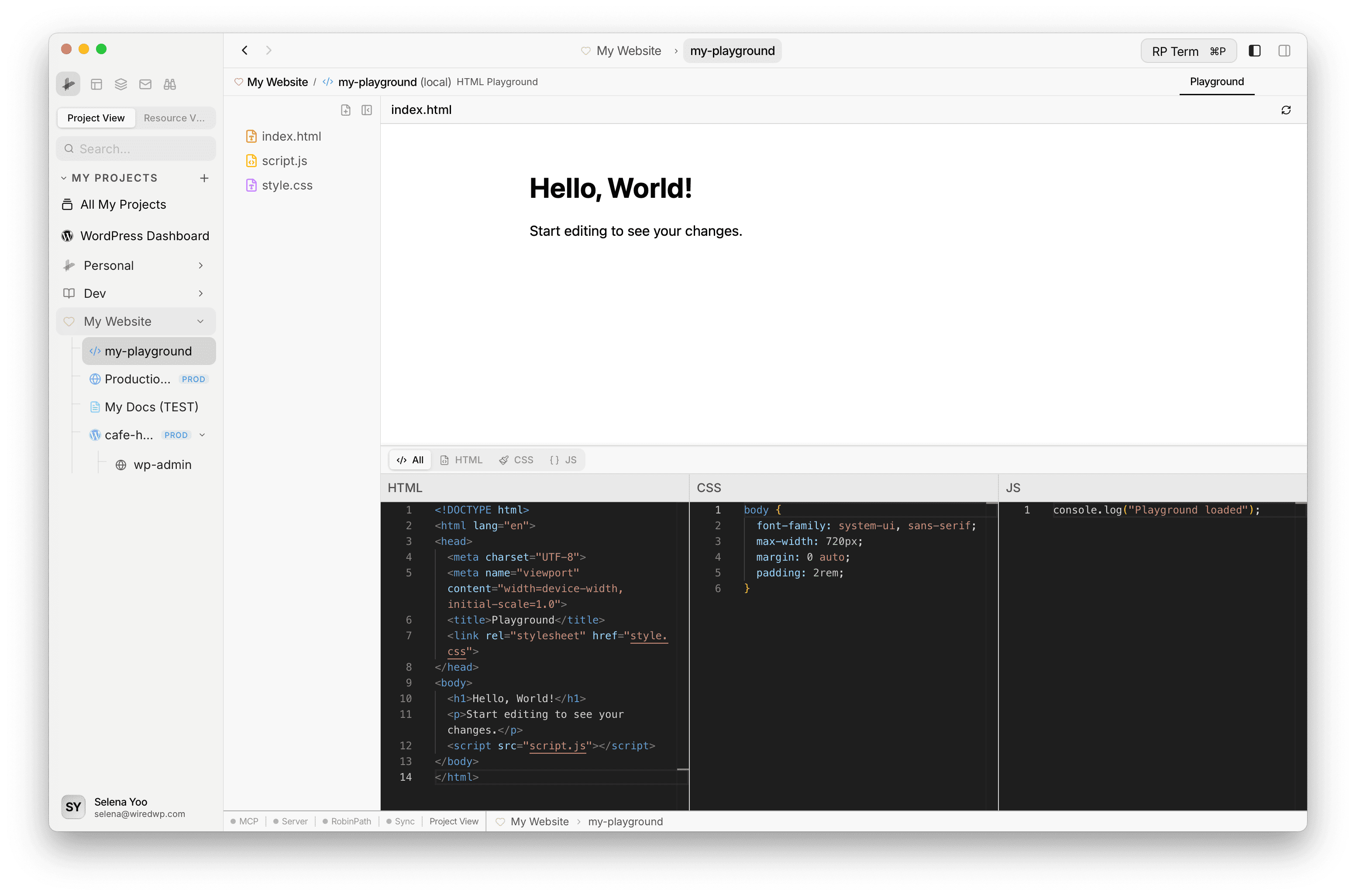Screen dimensions: 1356x896
Task: Click Selena Yoo account name
Action: 120,801
